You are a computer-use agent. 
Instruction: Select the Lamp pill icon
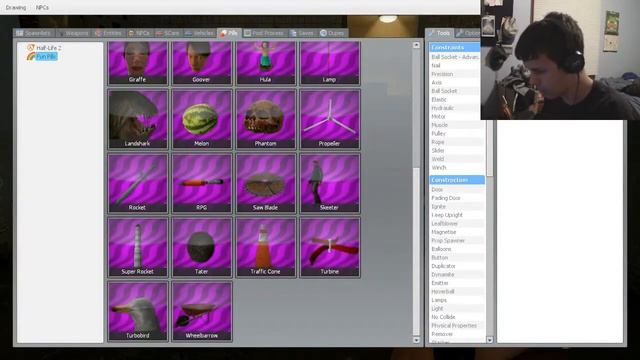pyautogui.click(x=330, y=63)
